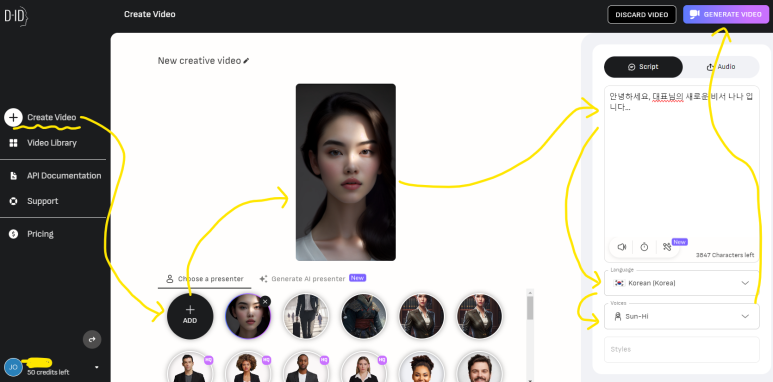This screenshot has width=773, height=382.
Task: Click the API Documentation file icon
Action: tap(13, 176)
